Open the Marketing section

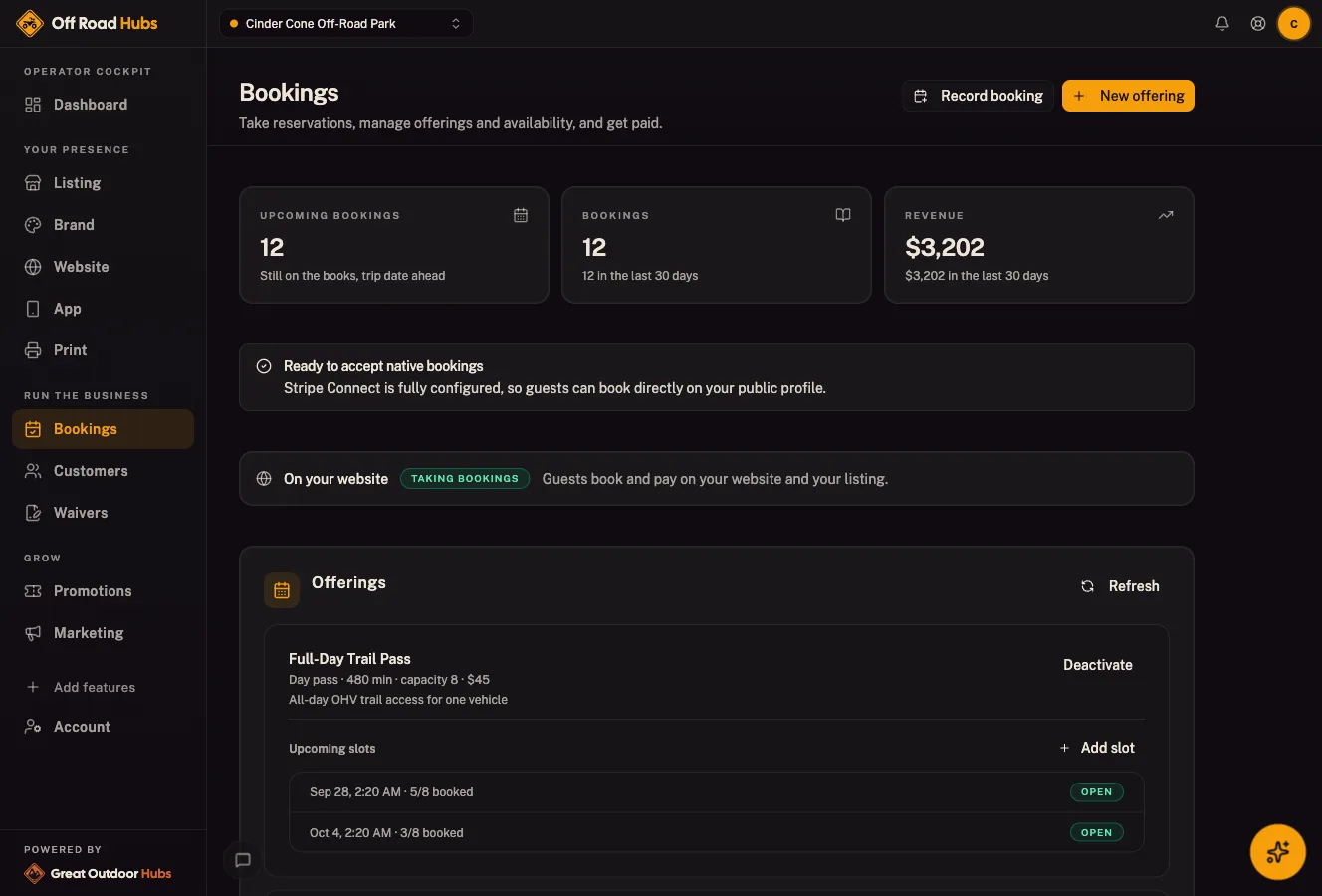coord(103,633)
